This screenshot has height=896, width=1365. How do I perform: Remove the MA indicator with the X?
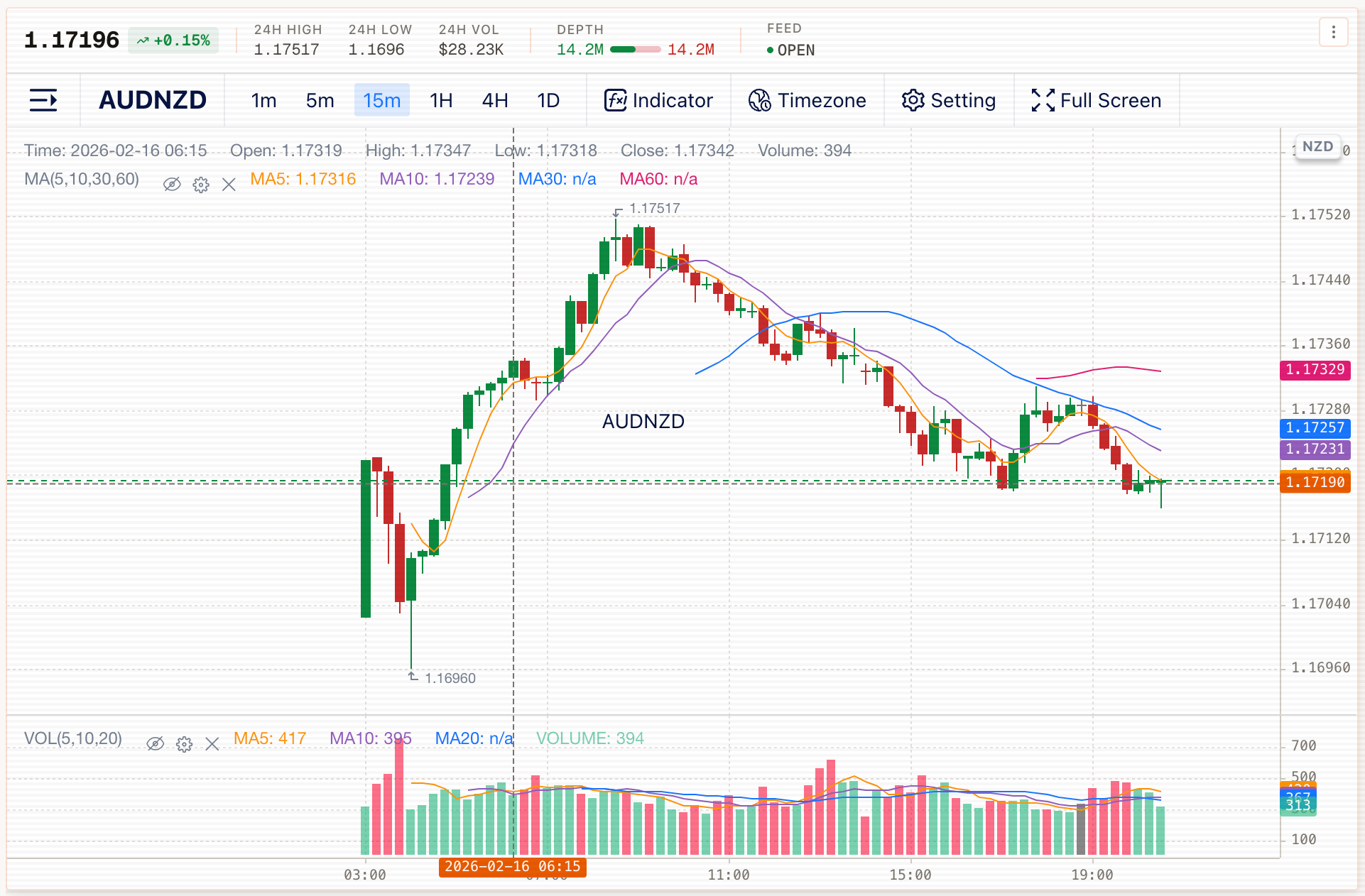pos(229,184)
